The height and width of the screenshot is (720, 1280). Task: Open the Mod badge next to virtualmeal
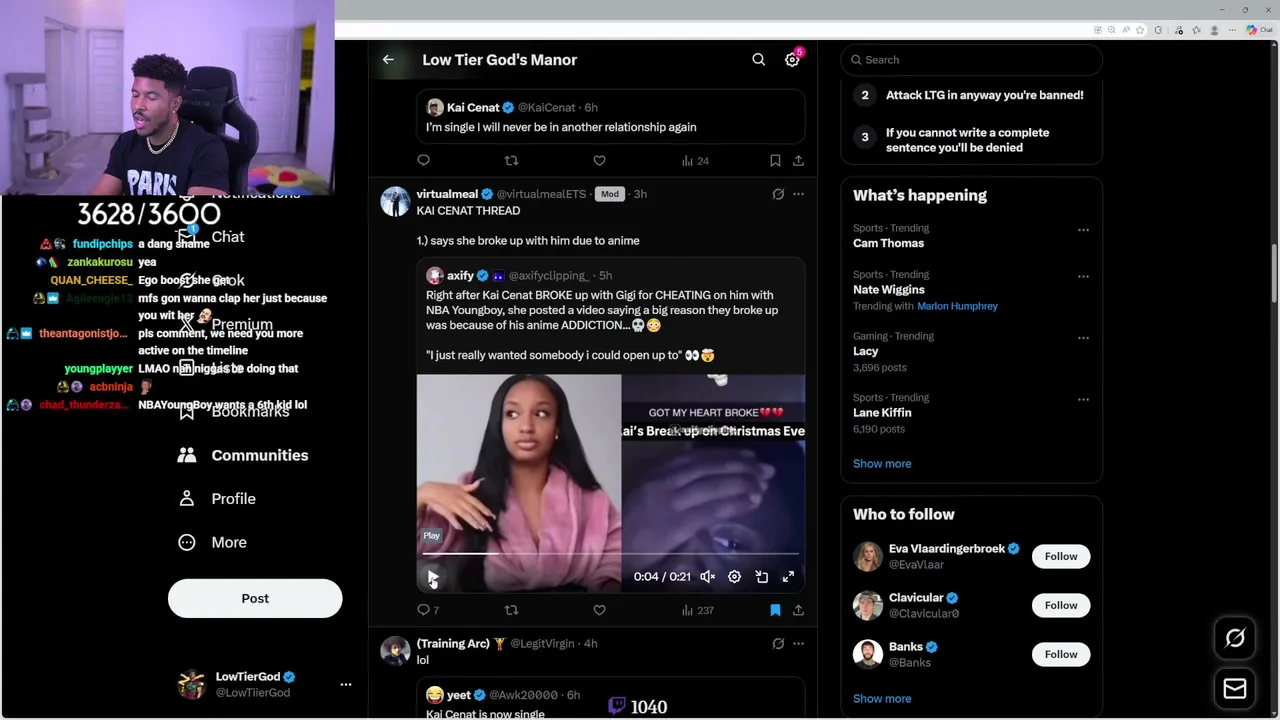click(x=610, y=194)
